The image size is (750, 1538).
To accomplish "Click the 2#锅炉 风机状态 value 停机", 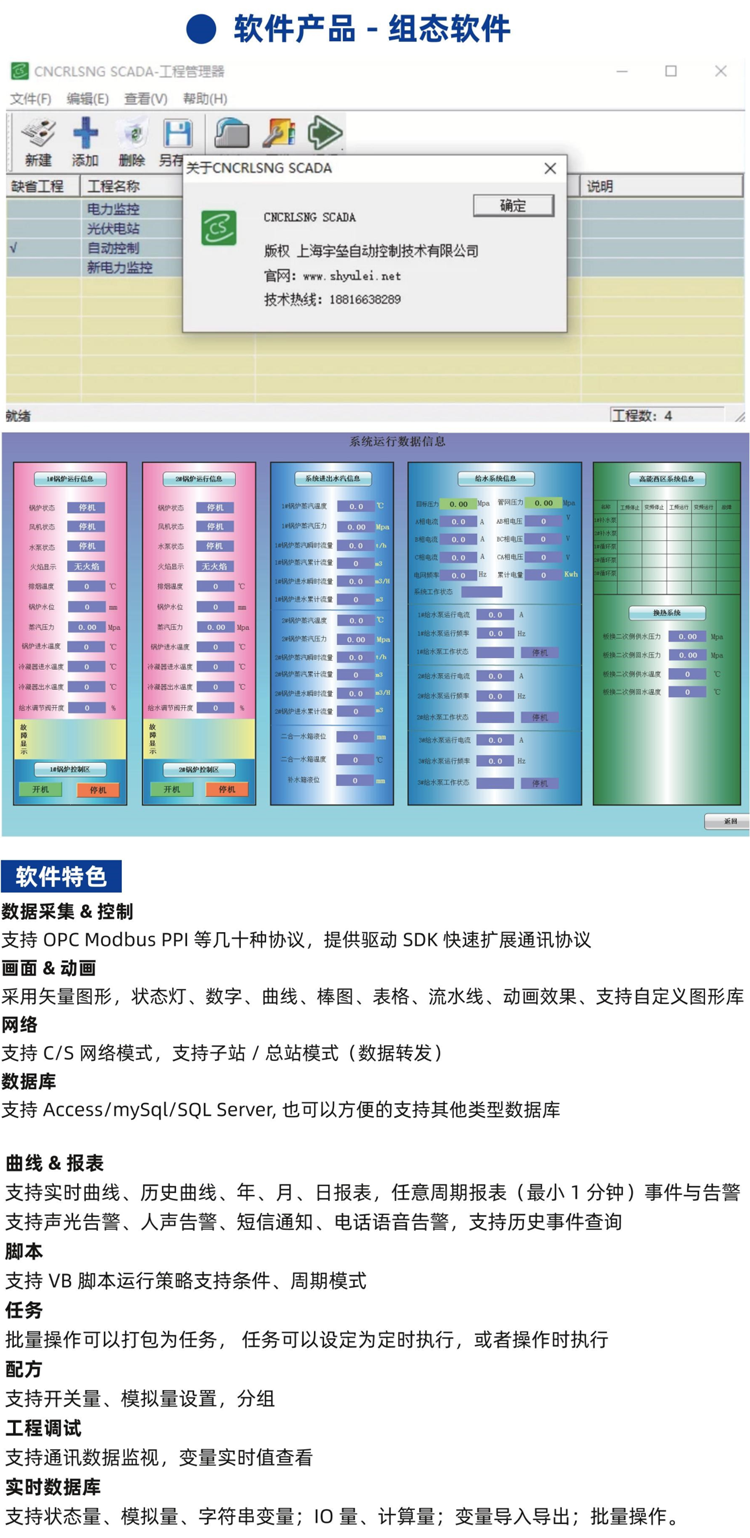I will coord(214,526).
